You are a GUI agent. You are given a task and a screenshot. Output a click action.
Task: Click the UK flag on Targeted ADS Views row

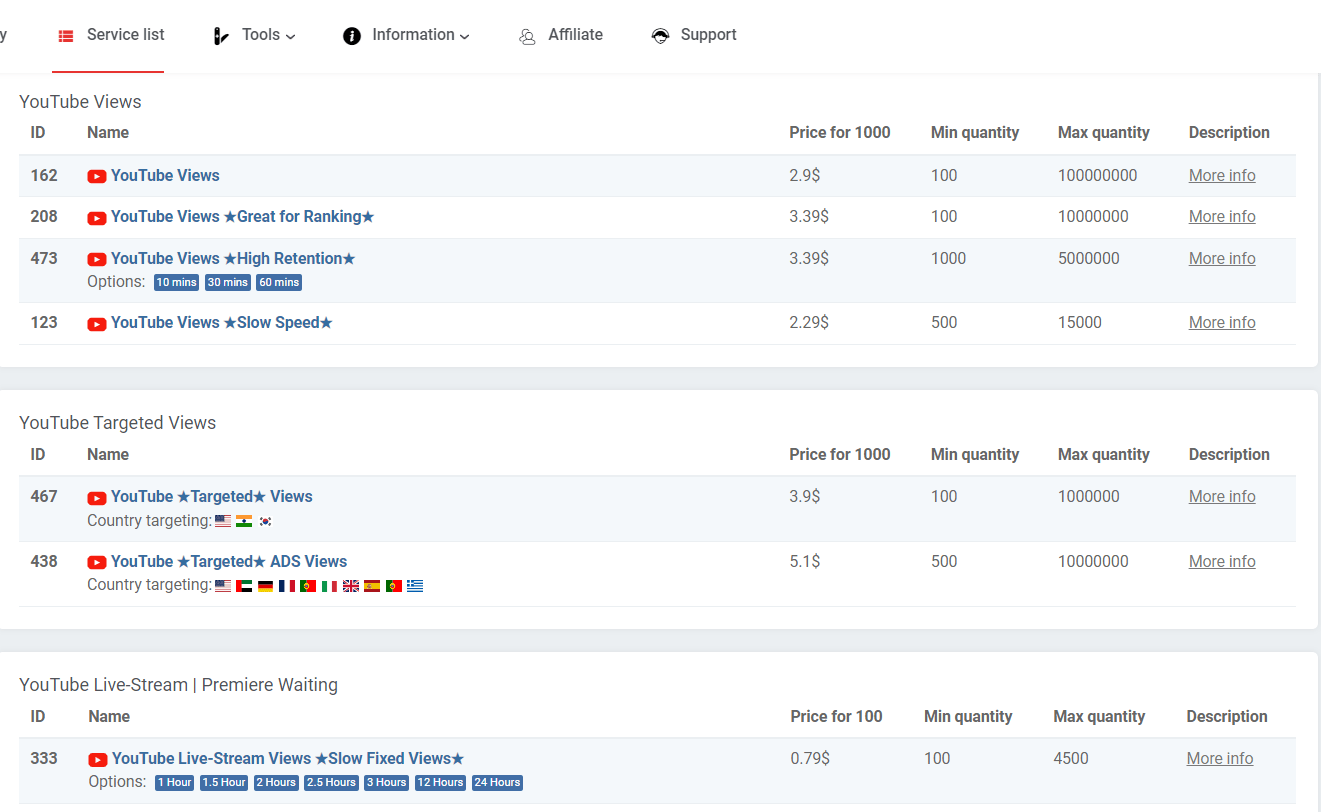[x=350, y=586]
